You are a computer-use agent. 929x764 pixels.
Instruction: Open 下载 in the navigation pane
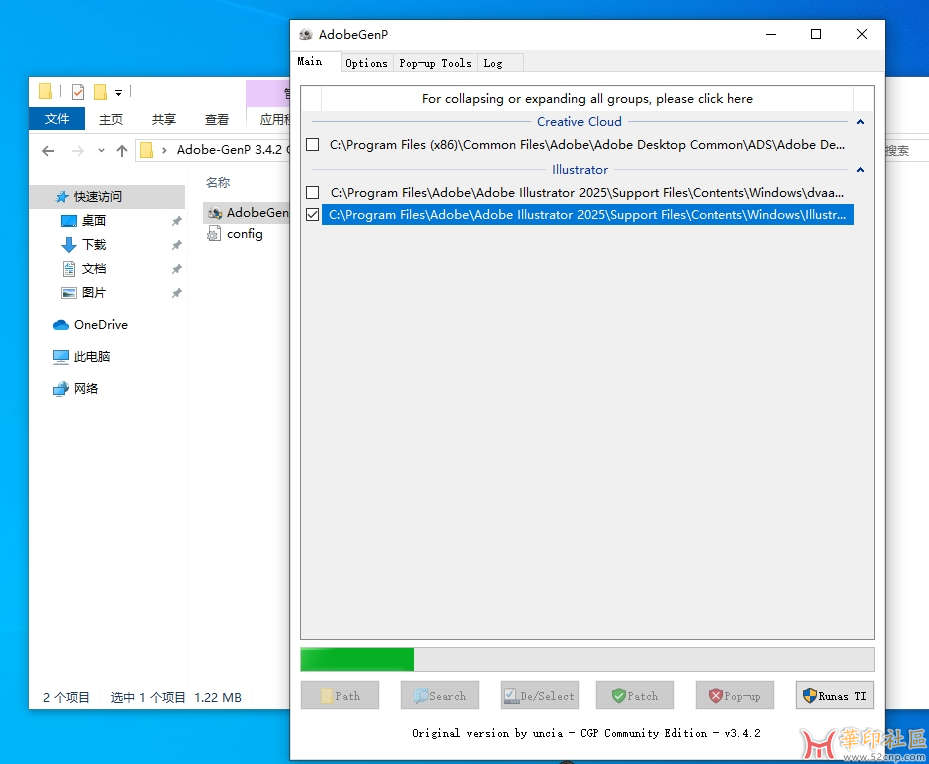(94, 245)
